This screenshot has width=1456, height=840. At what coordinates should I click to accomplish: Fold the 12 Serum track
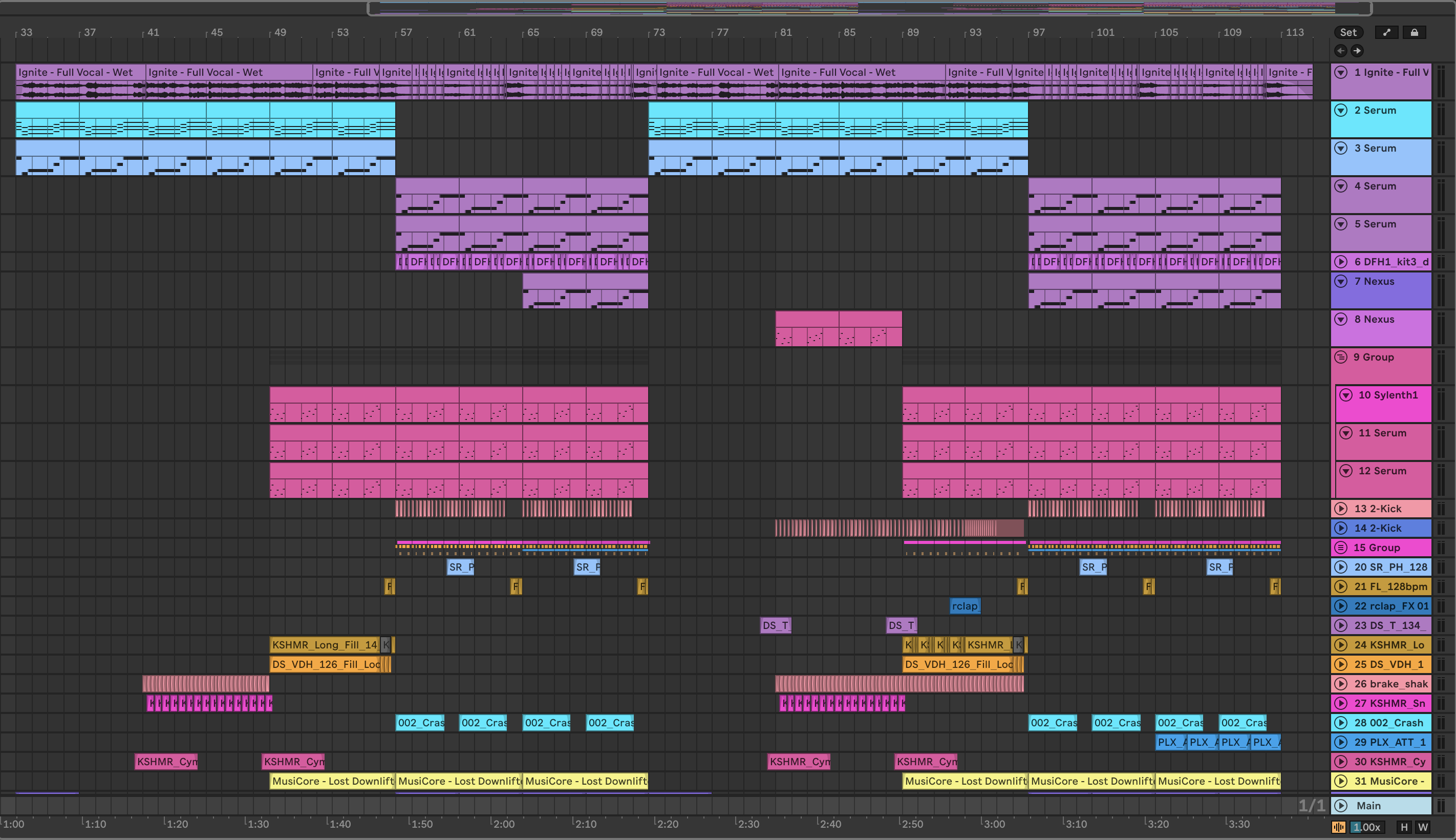1346,471
